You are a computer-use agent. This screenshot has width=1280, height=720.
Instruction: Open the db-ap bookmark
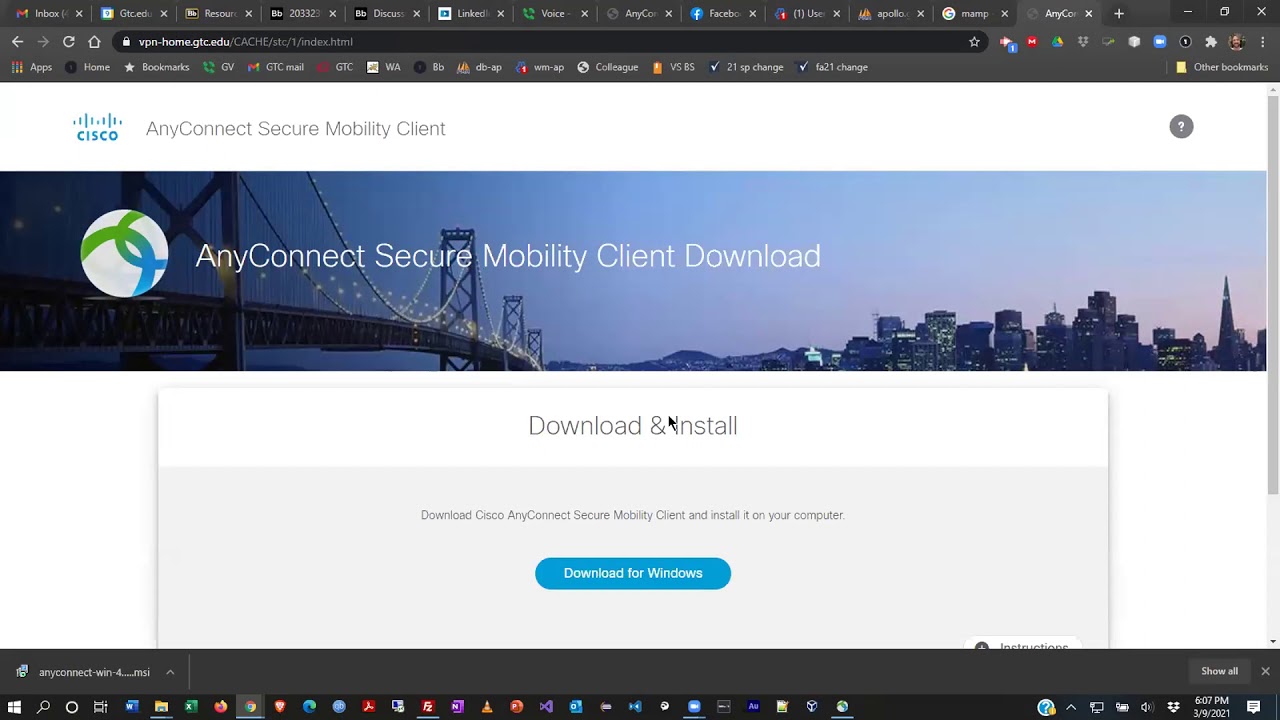(479, 67)
